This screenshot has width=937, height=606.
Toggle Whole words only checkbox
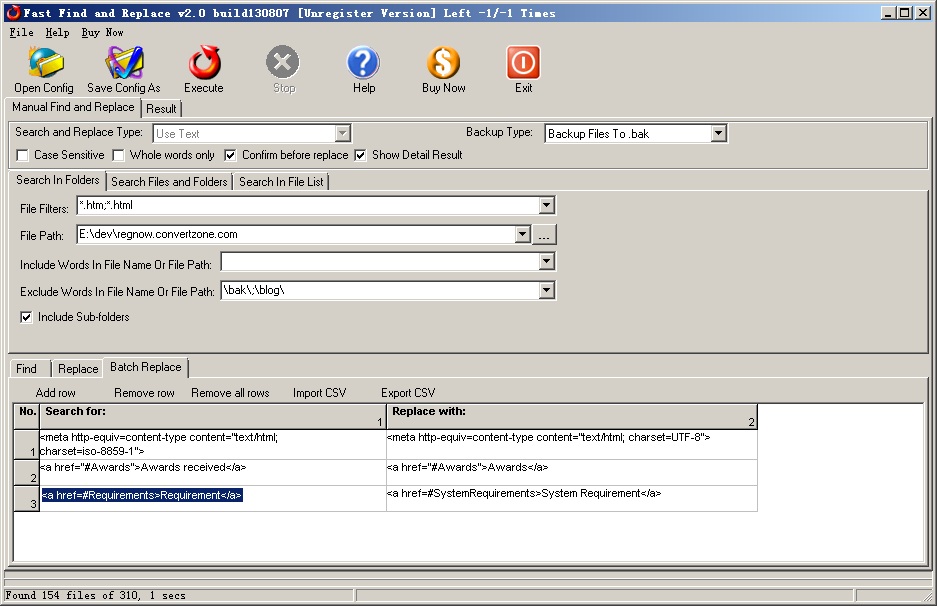pyautogui.click(x=119, y=155)
